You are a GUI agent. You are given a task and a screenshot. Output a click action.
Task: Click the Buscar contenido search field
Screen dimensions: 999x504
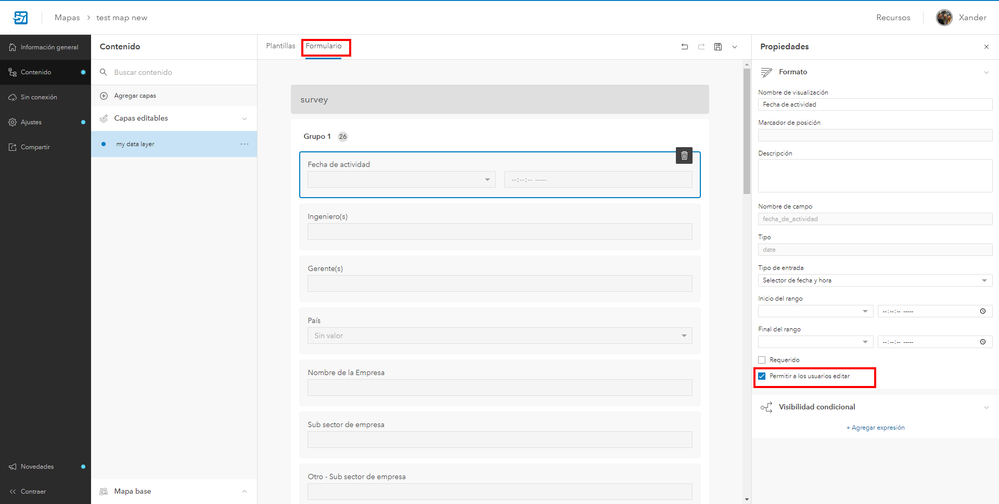tap(175, 73)
